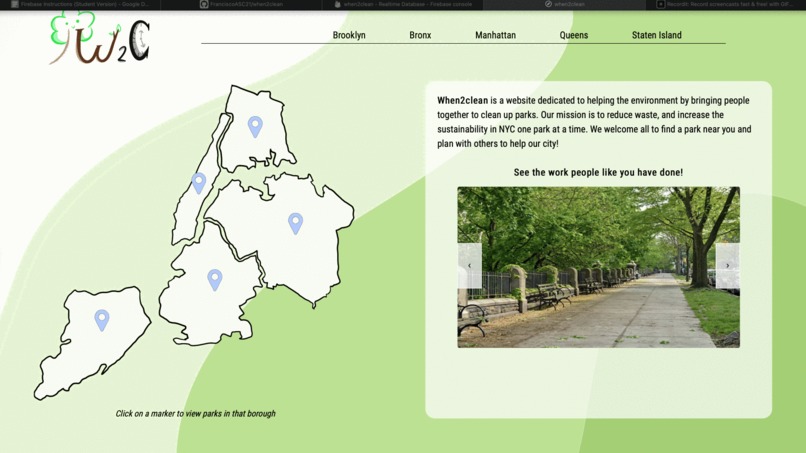Click the park pathway carousel photo
Viewport: 806px width, 453px height.
coord(598,267)
